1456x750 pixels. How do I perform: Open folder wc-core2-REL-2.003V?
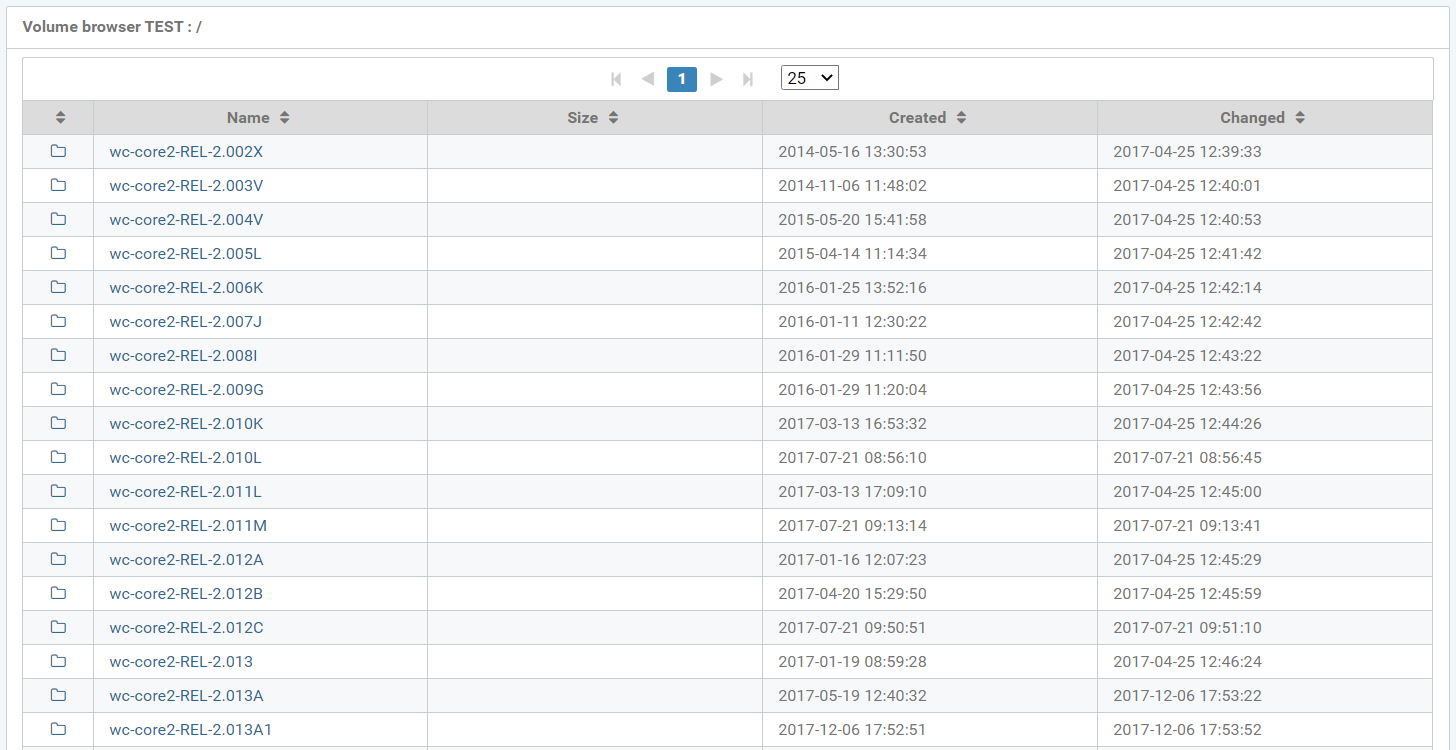pyautogui.click(x=186, y=186)
